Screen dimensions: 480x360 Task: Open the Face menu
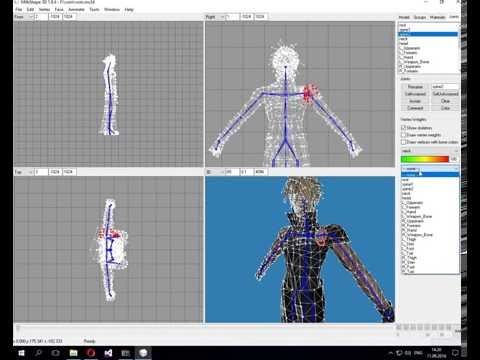click(x=59, y=9)
